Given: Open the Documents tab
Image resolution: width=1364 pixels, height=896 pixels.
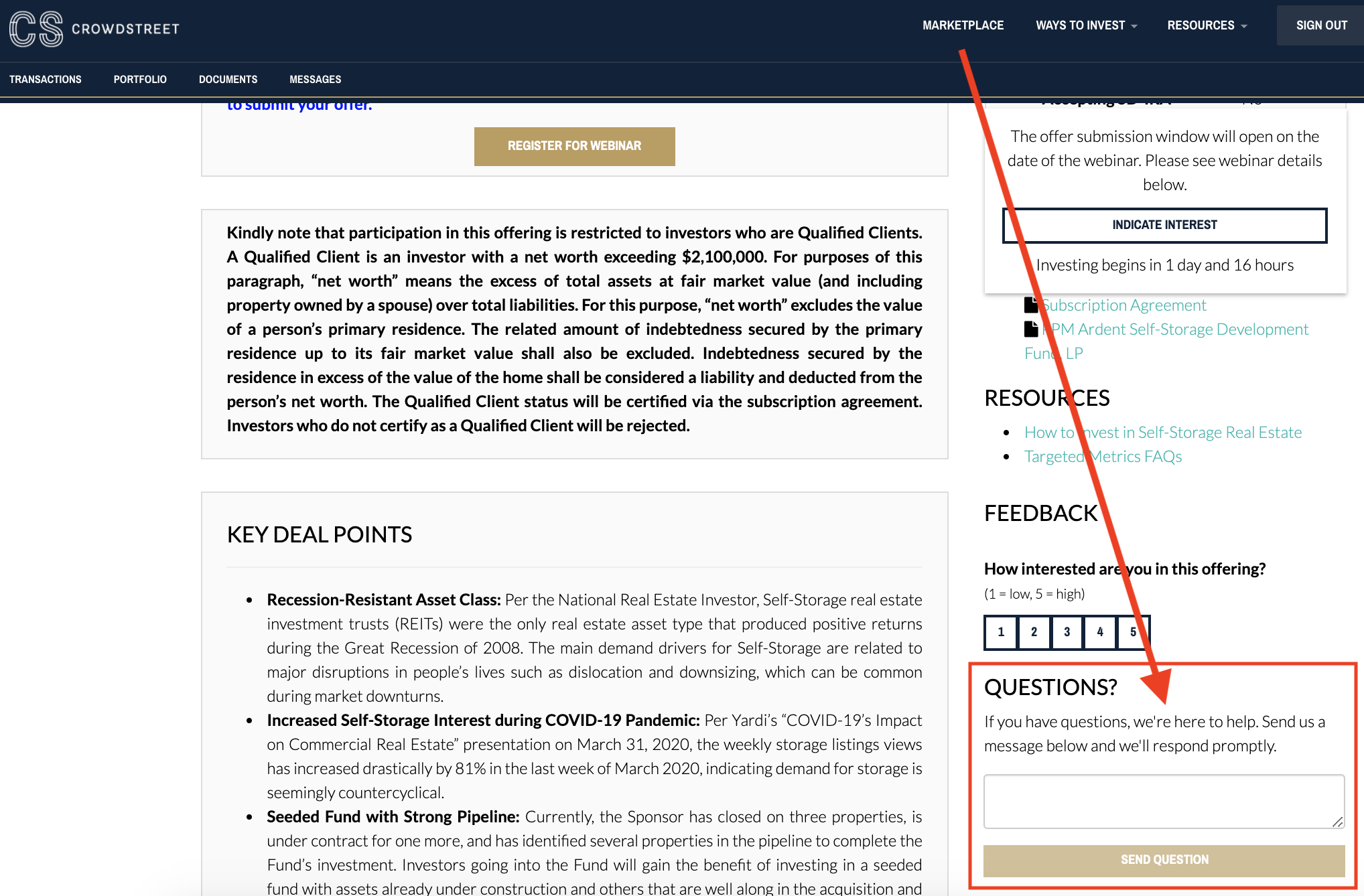Looking at the screenshot, I should coord(228,79).
